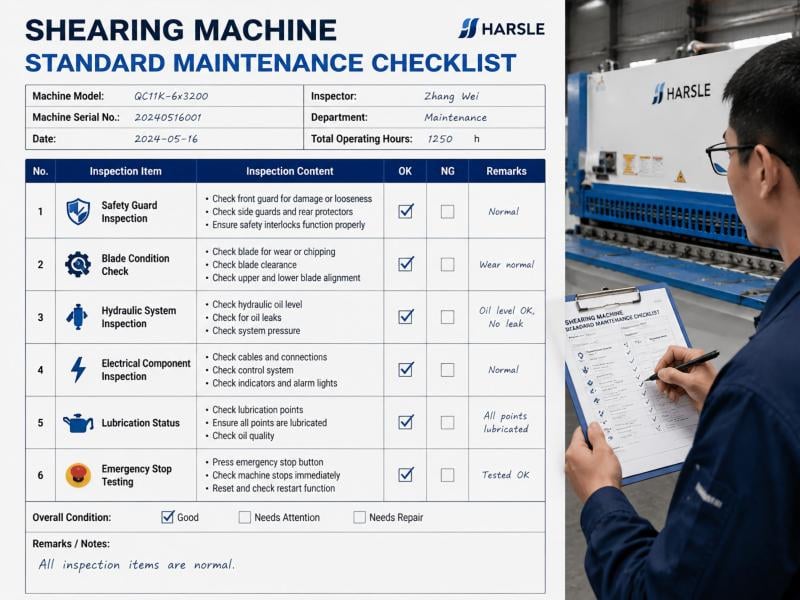
Task: Toggle the OK checkbox for Safety Guard Inspection
Action: coord(406,211)
